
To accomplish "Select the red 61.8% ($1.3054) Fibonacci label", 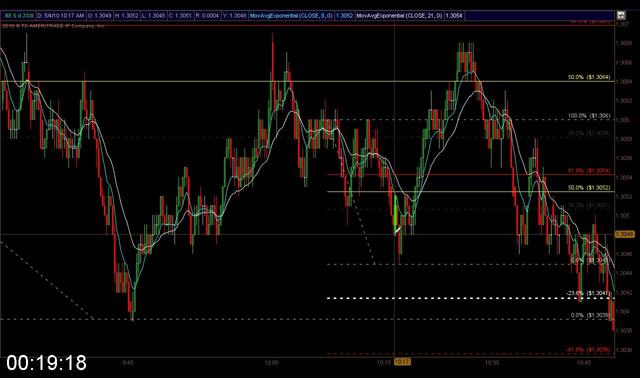I will click(589, 171).
